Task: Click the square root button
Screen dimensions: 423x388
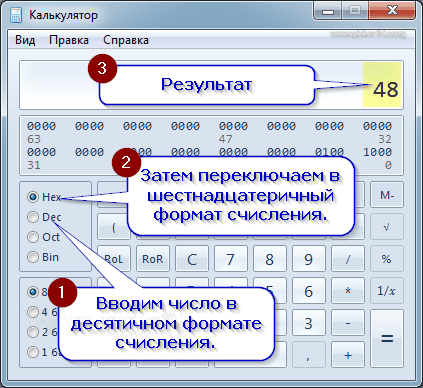Action: 387,227
